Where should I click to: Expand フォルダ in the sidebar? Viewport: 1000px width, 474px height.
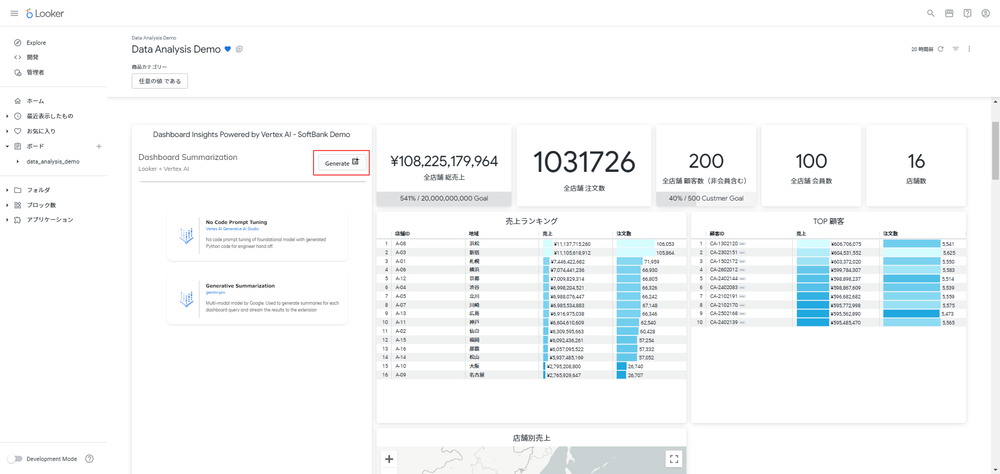[x=7, y=190]
